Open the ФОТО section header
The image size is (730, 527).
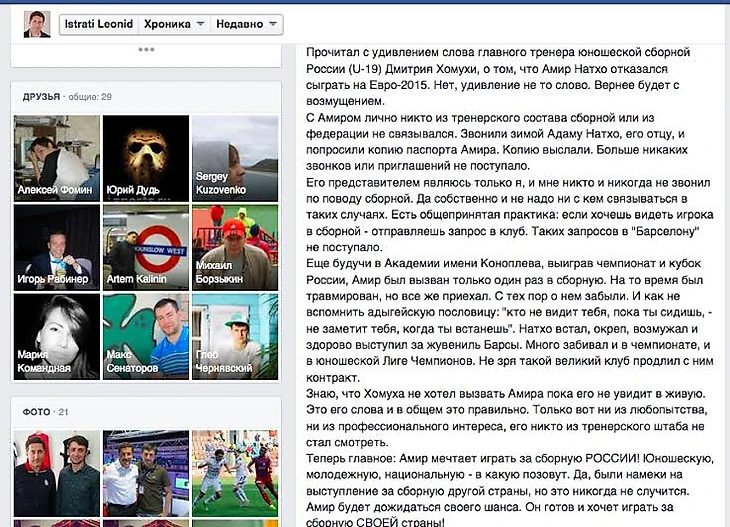(38, 411)
